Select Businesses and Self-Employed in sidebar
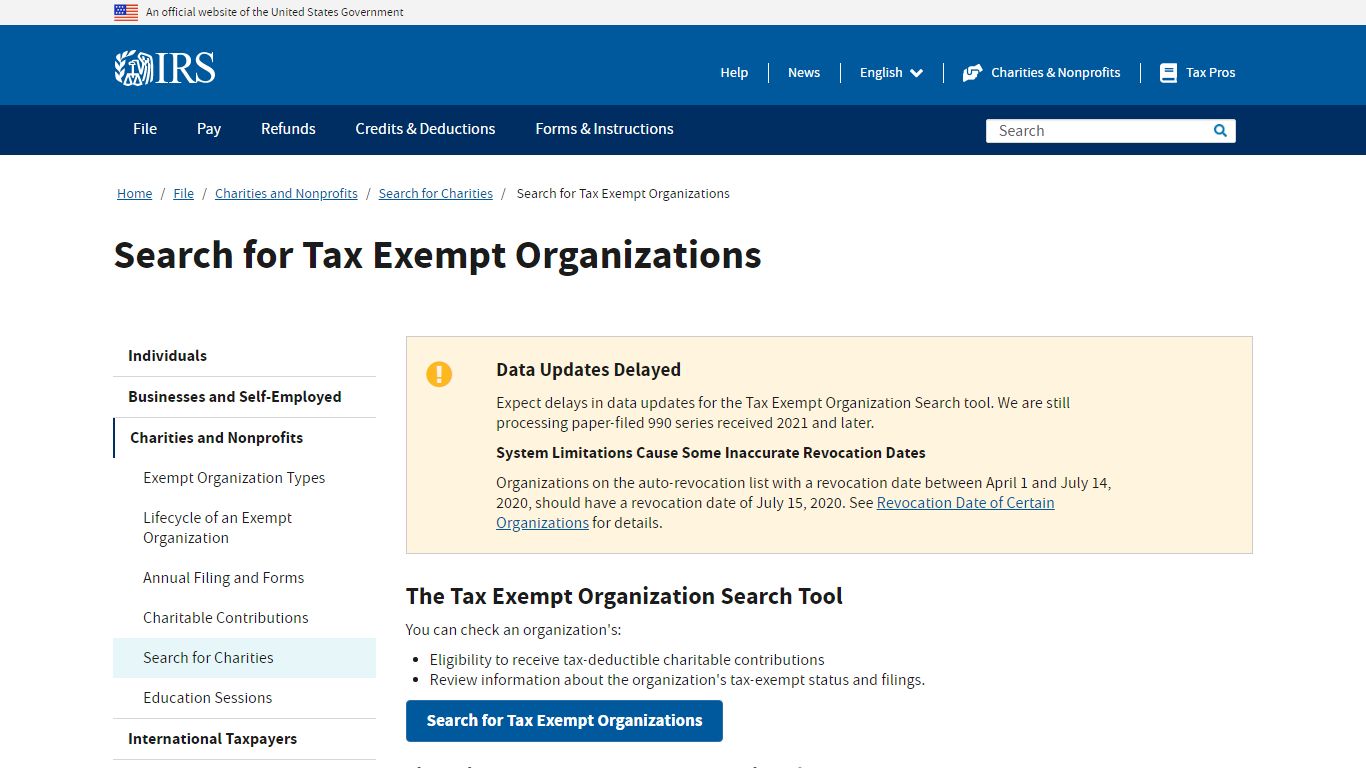Image resolution: width=1366 pixels, height=768 pixels. [x=244, y=397]
